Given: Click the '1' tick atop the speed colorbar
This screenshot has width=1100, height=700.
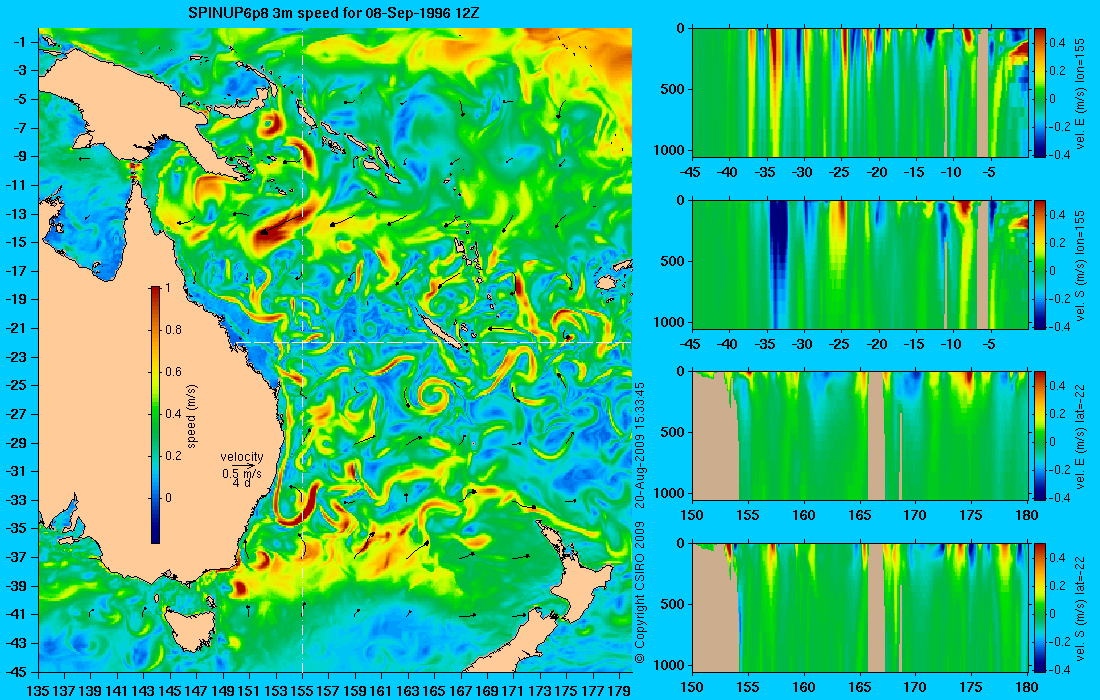Looking at the screenshot, I should pyautogui.click(x=167, y=288).
